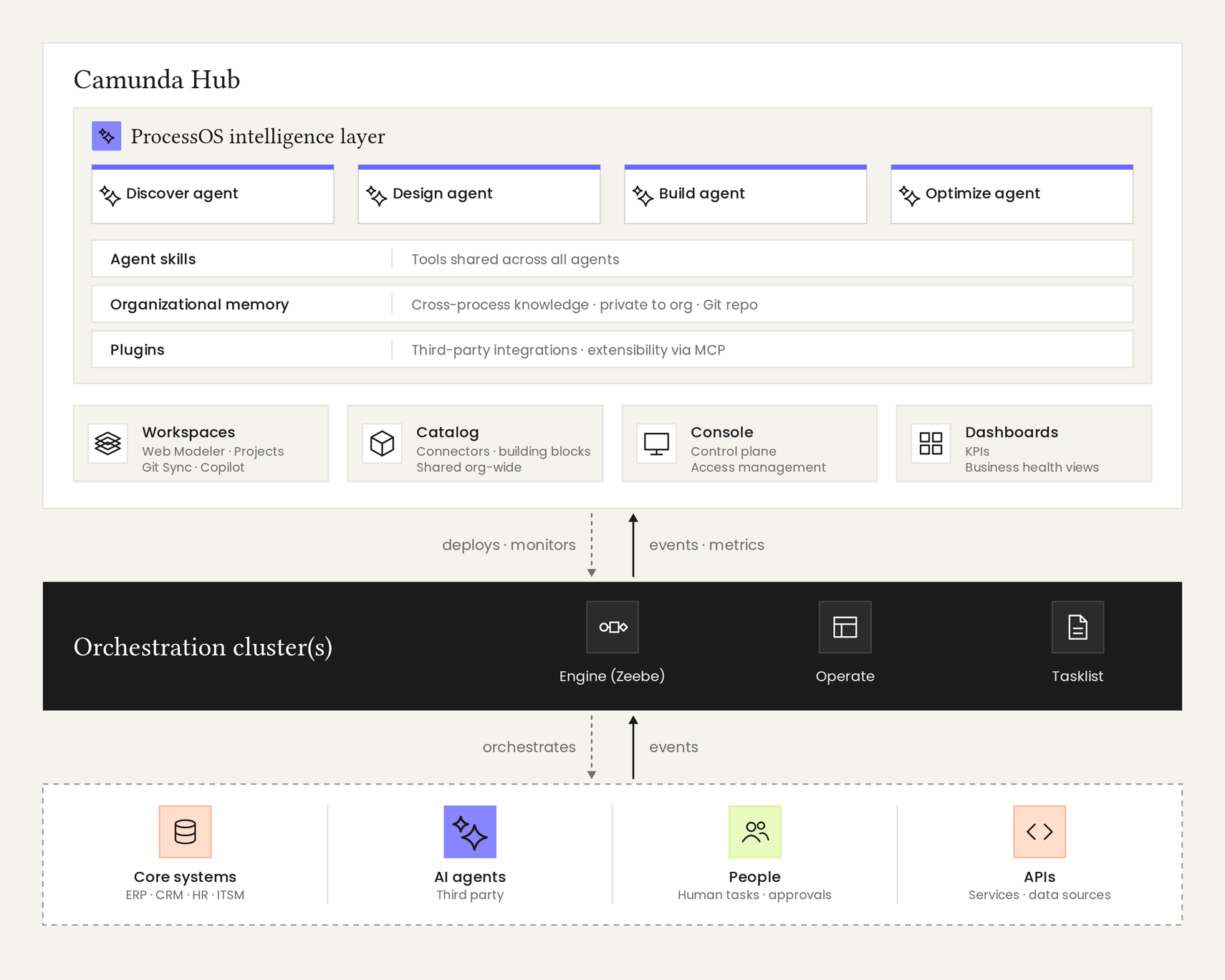The image size is (1225, 980).
Task: Click the Workspaces heading
Action: tap(188, 432)
